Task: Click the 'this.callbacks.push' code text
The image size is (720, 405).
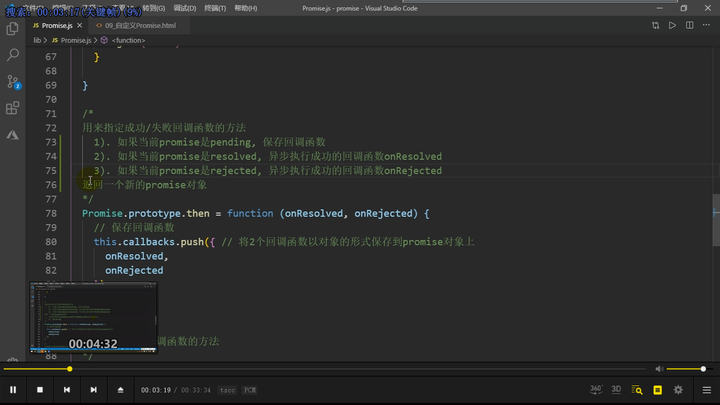Action: 149,242
